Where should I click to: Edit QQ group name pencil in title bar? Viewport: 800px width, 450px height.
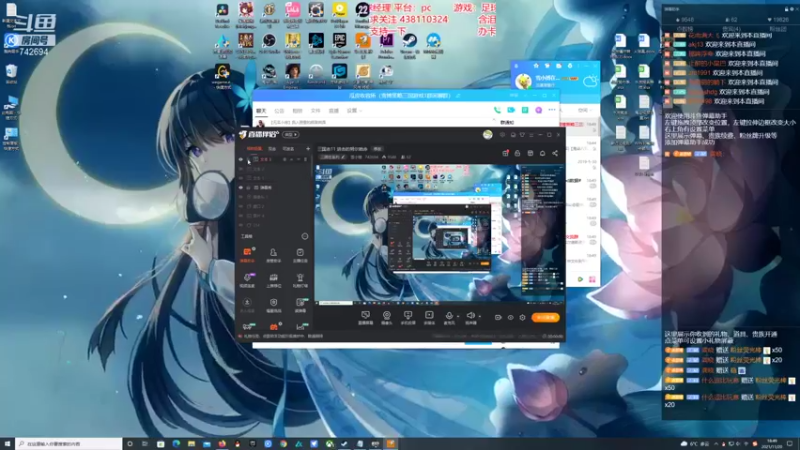point(458,95)
